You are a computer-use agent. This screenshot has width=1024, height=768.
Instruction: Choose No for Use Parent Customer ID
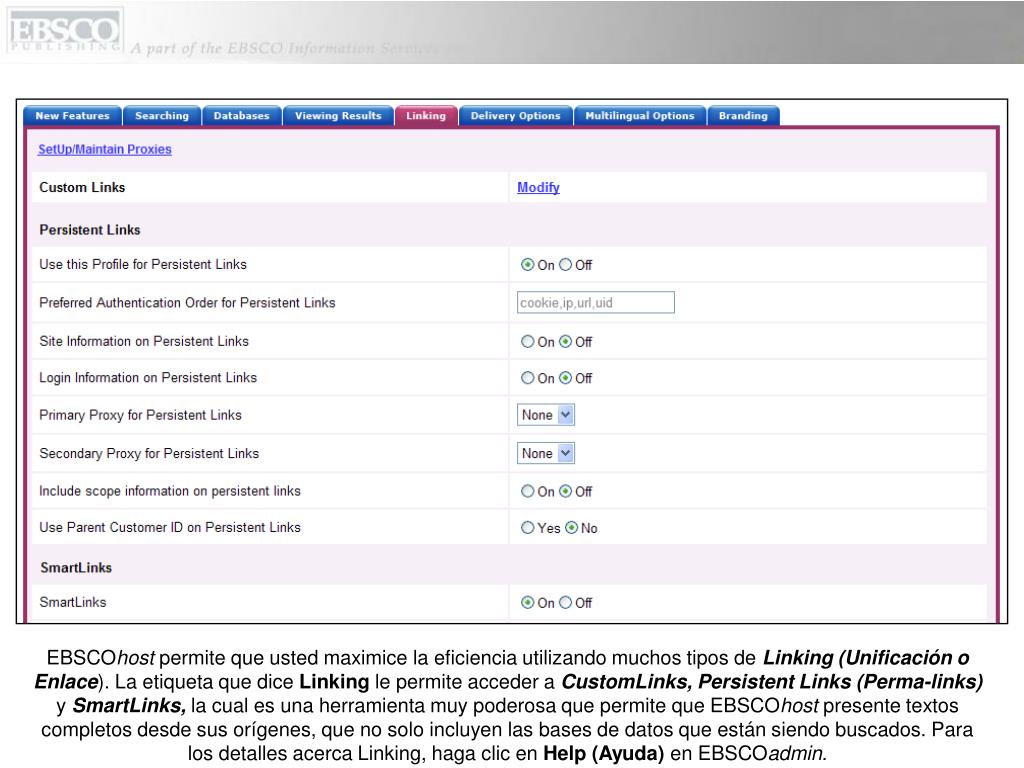[x=571, y=528]
